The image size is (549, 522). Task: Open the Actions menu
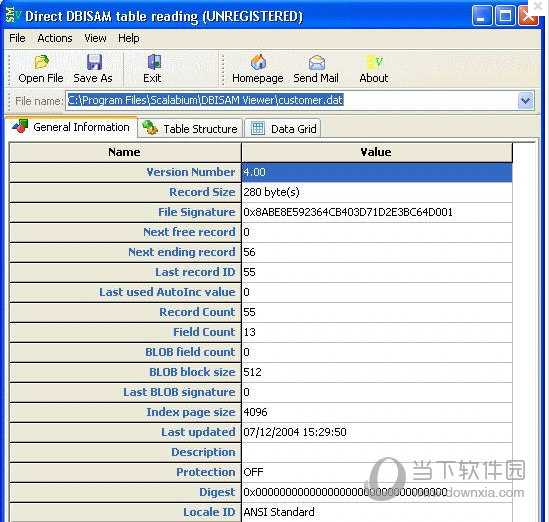click(55, 38)
